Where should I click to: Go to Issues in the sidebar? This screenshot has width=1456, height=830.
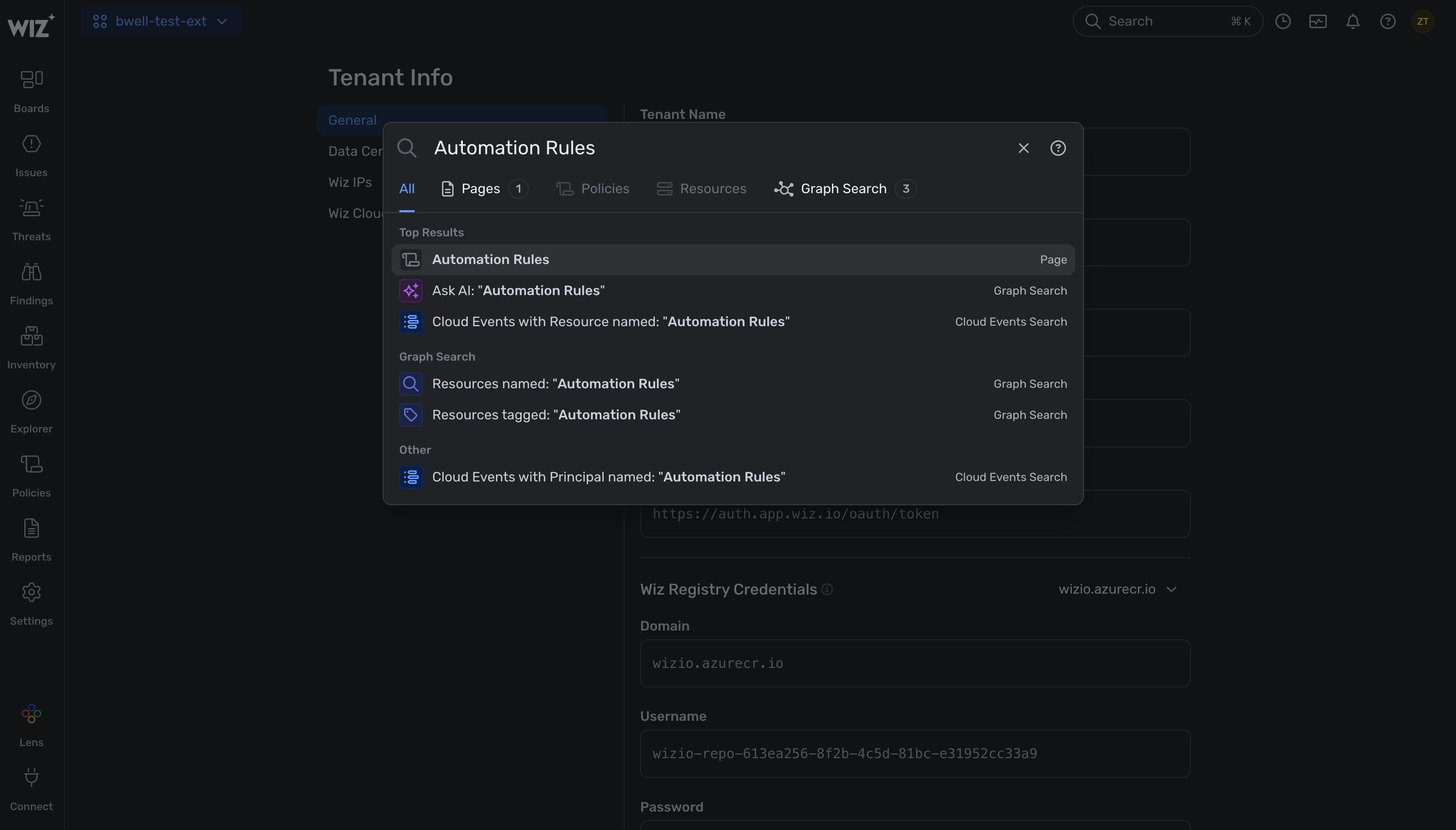[32, 156]
